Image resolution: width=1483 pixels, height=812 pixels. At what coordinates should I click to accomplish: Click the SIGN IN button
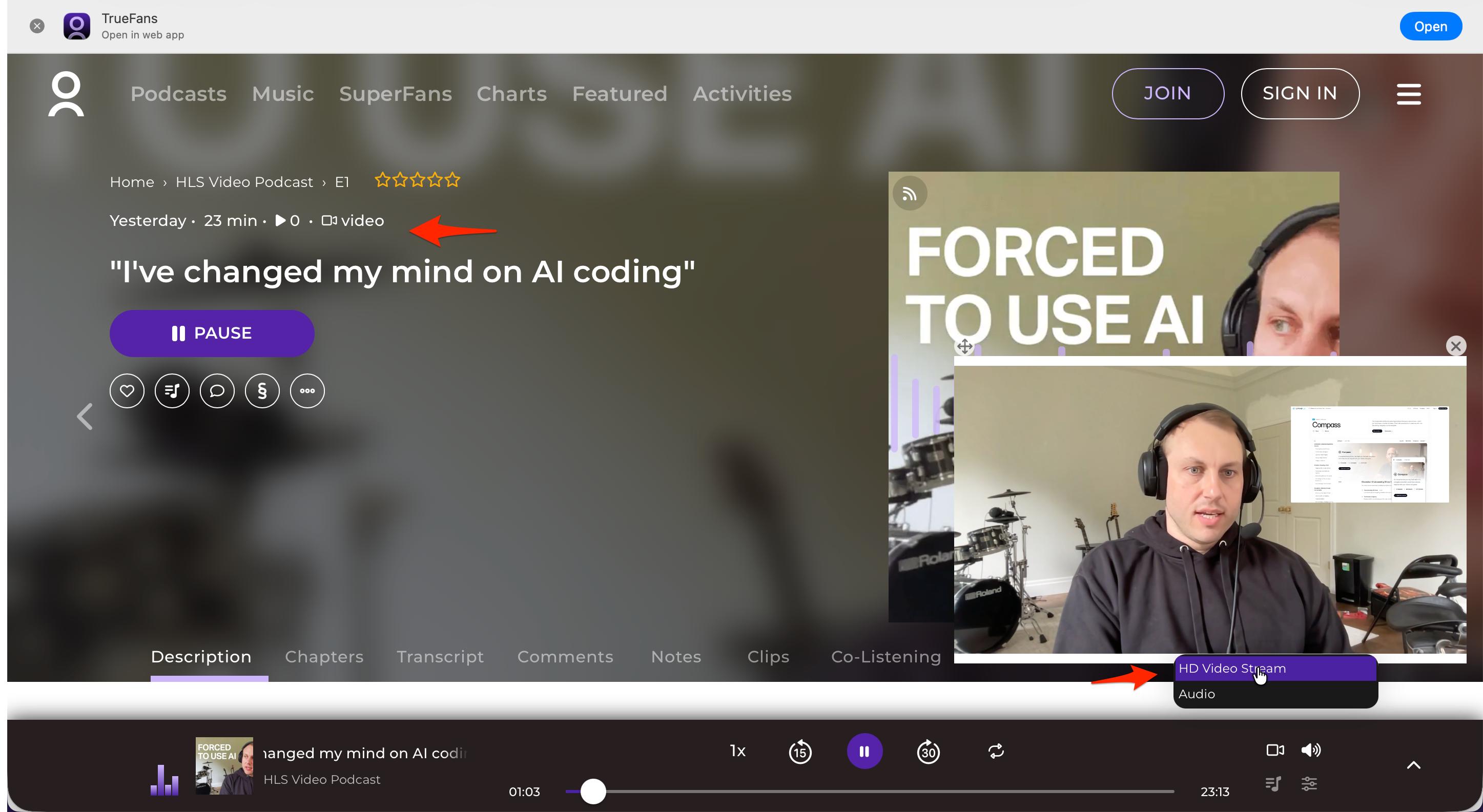point(1300,93)
